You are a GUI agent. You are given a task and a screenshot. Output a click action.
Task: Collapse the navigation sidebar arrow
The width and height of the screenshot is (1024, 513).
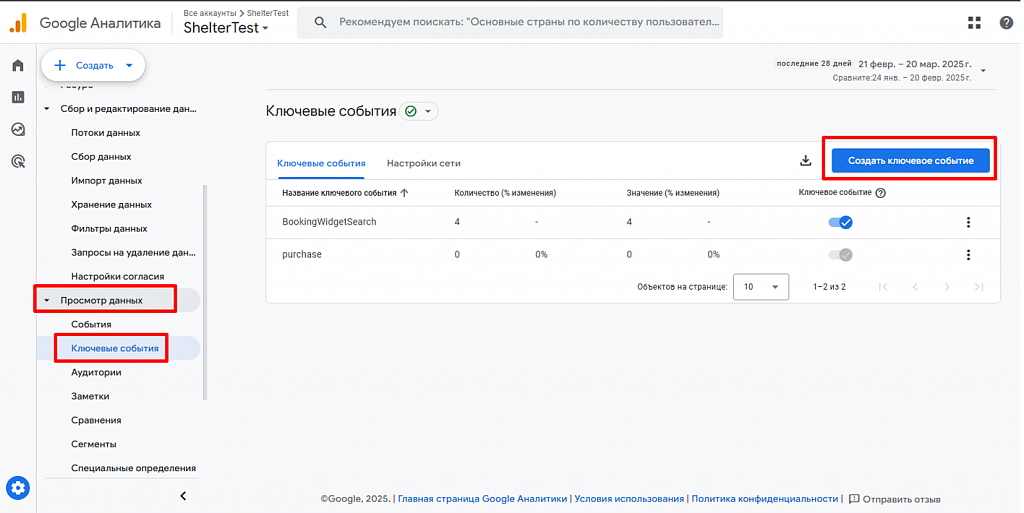(x=184, y=496)
